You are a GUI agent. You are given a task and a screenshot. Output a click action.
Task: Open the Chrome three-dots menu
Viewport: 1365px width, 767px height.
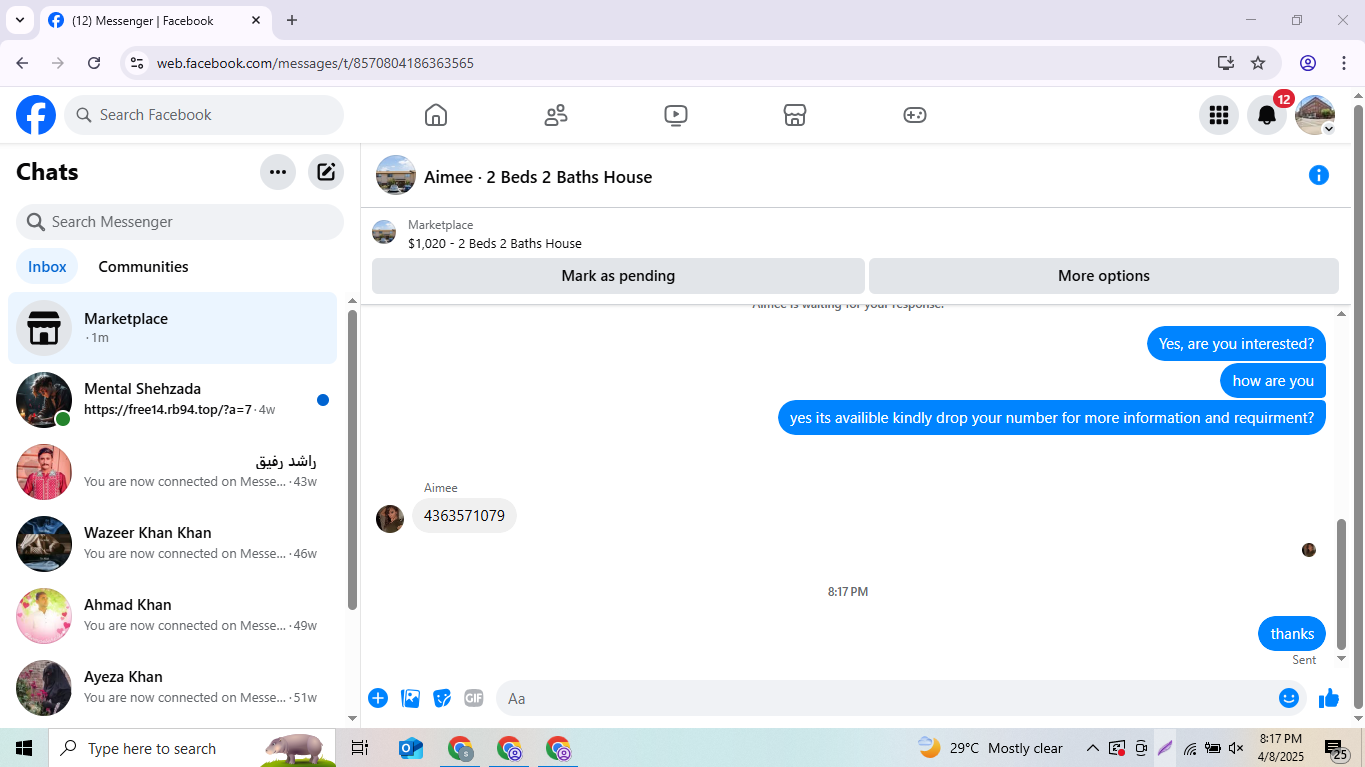(x=1343, y=63)
